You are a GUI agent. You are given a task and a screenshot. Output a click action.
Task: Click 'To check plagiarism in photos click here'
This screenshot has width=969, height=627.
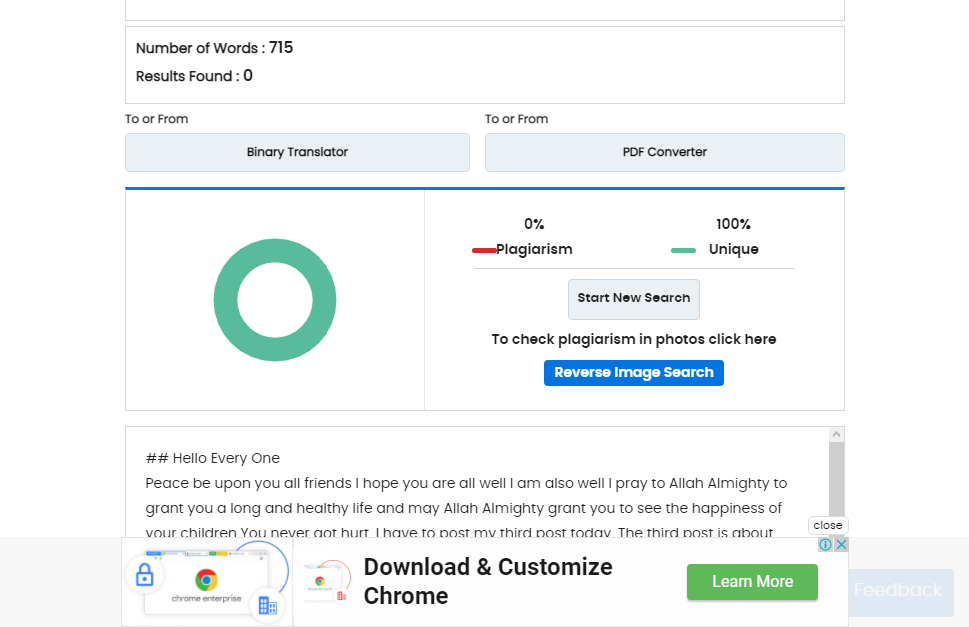(x=633, y=339)
